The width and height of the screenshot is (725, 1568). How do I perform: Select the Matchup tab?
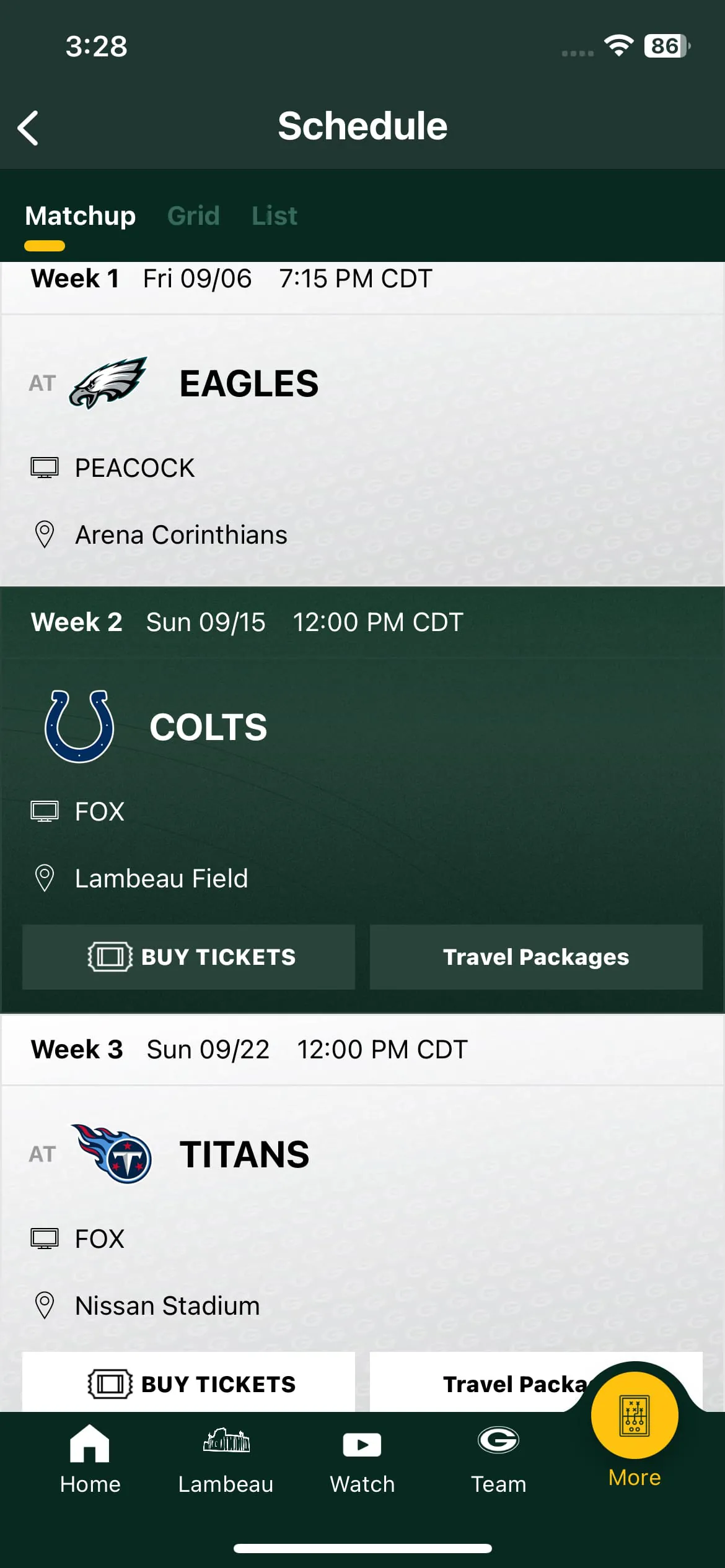coord(80,216)
